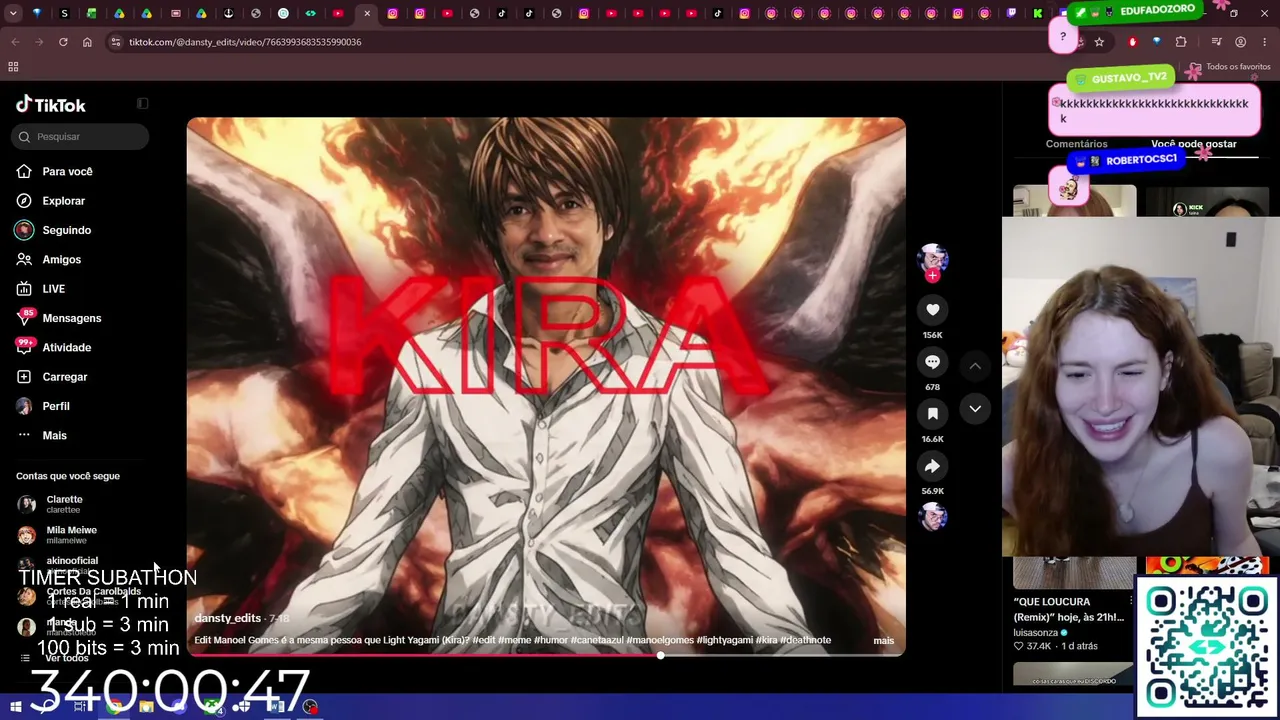
Task: Open the Para você feed
Action: [55, 172]
